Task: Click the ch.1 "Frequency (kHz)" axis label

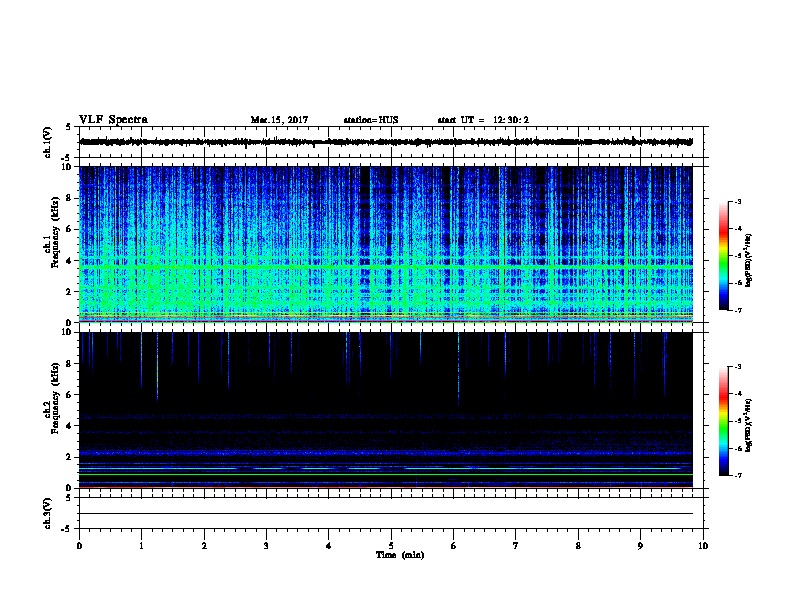Action: click(56, 232)
